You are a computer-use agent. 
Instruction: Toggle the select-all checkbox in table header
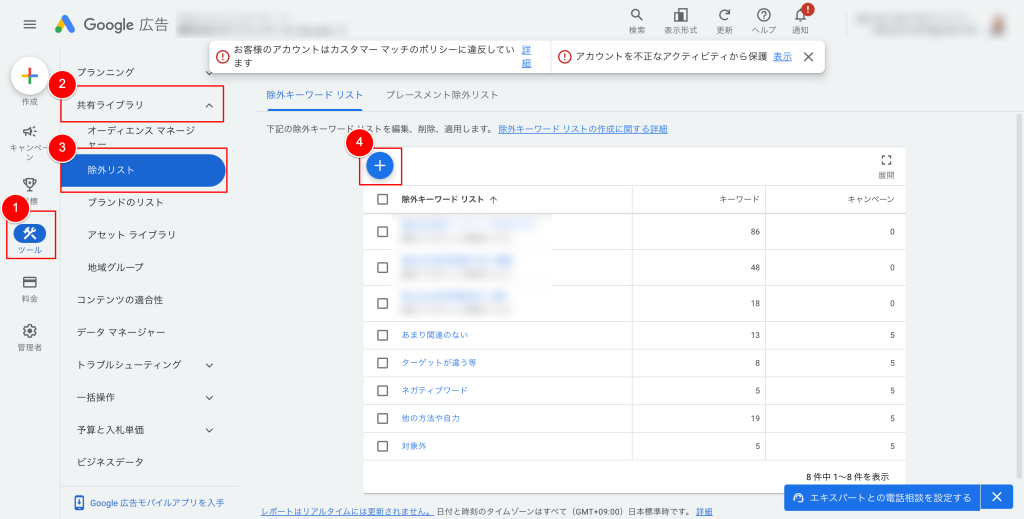coord(383,199)
